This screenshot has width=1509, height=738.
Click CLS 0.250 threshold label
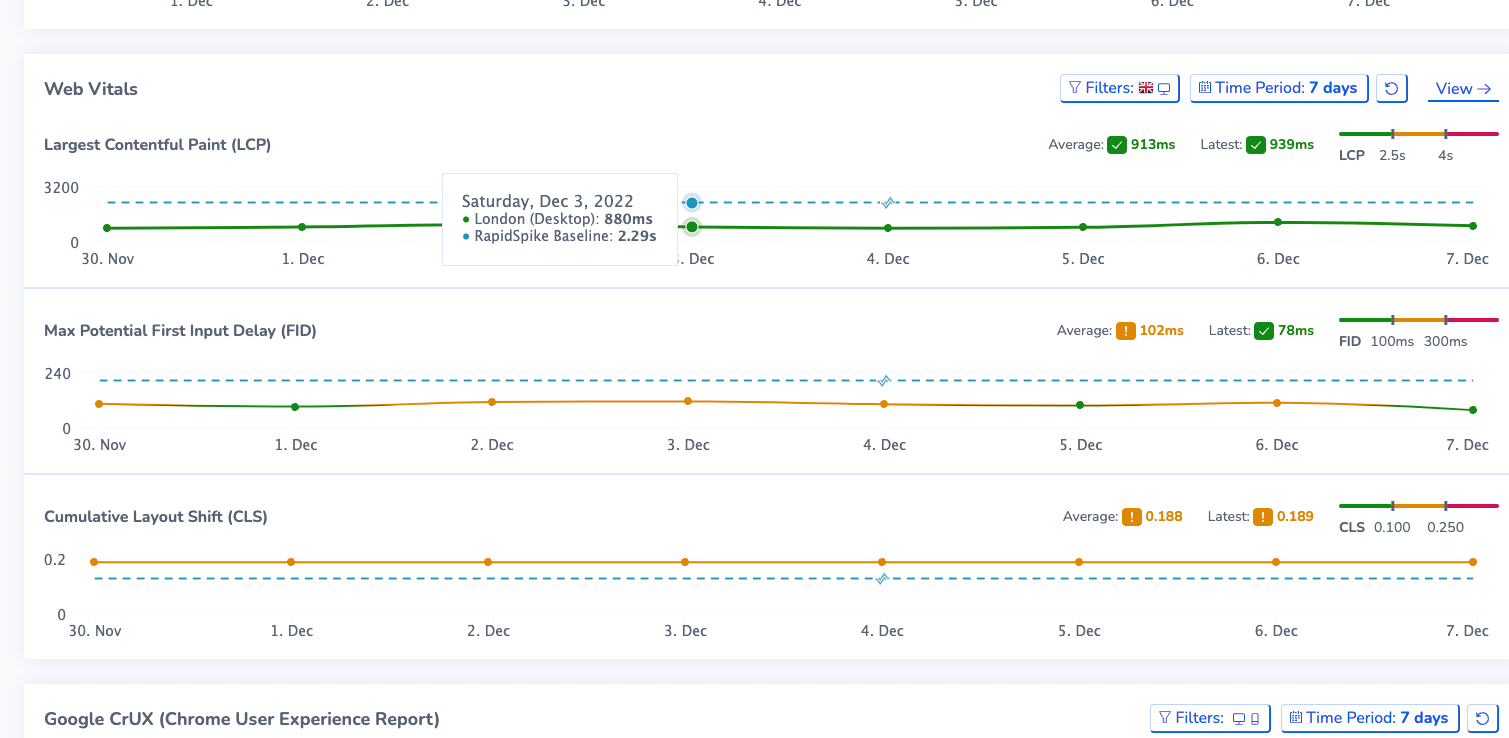(x=1445, y=528)
